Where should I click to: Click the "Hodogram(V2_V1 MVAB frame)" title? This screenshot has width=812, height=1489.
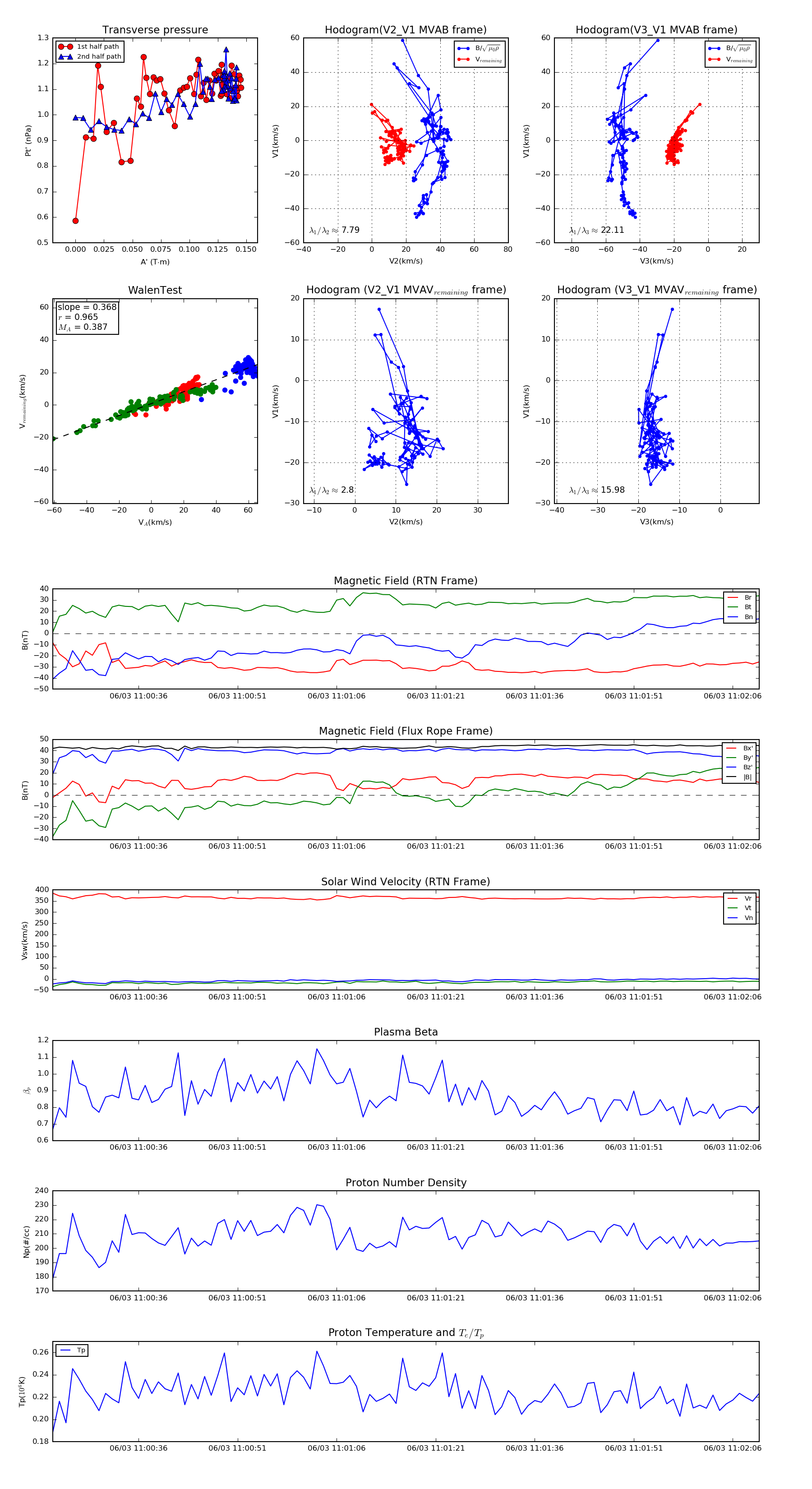[x=406, y=30]
